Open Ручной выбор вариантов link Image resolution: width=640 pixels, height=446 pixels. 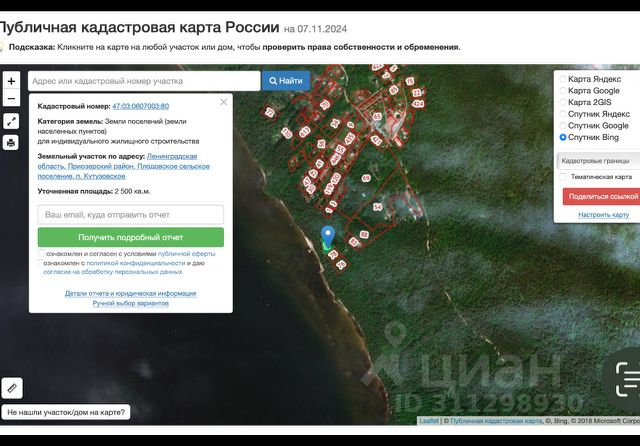131,304
